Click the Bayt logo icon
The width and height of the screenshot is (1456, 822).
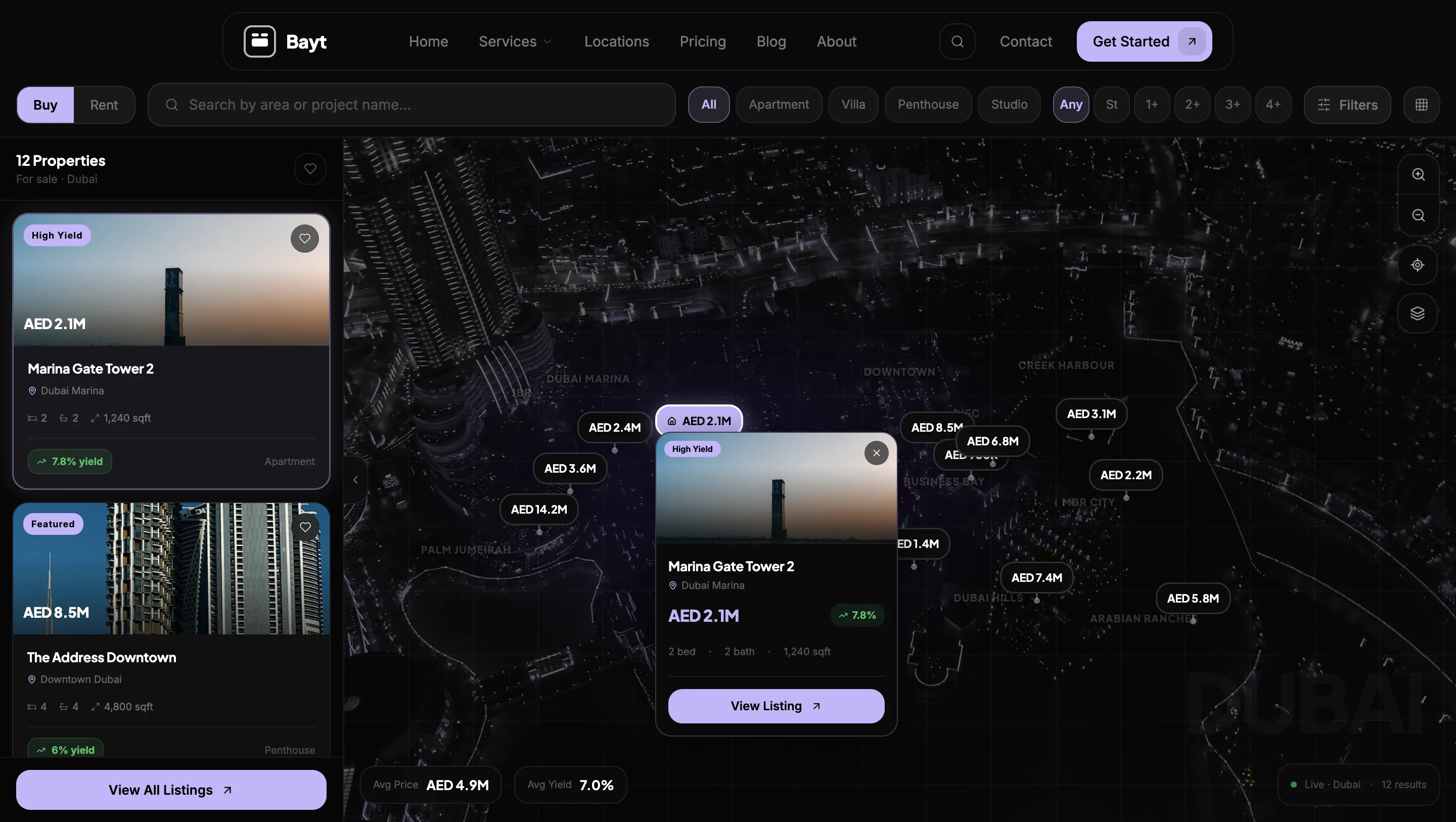click(259, 41)
